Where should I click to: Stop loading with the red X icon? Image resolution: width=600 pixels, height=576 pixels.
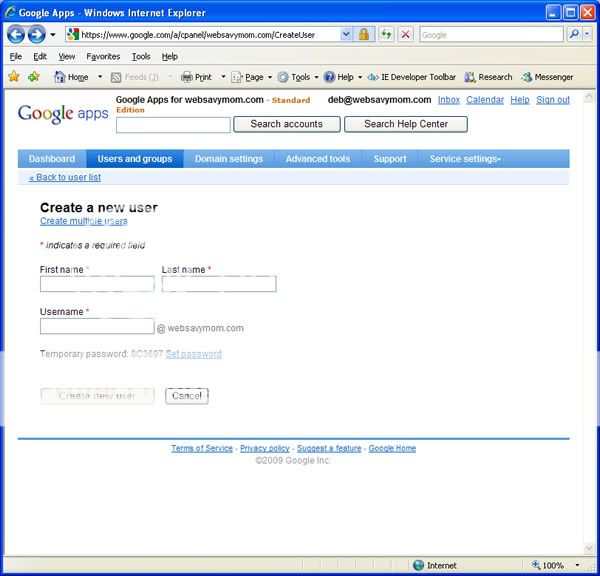[x=405, y=35]
